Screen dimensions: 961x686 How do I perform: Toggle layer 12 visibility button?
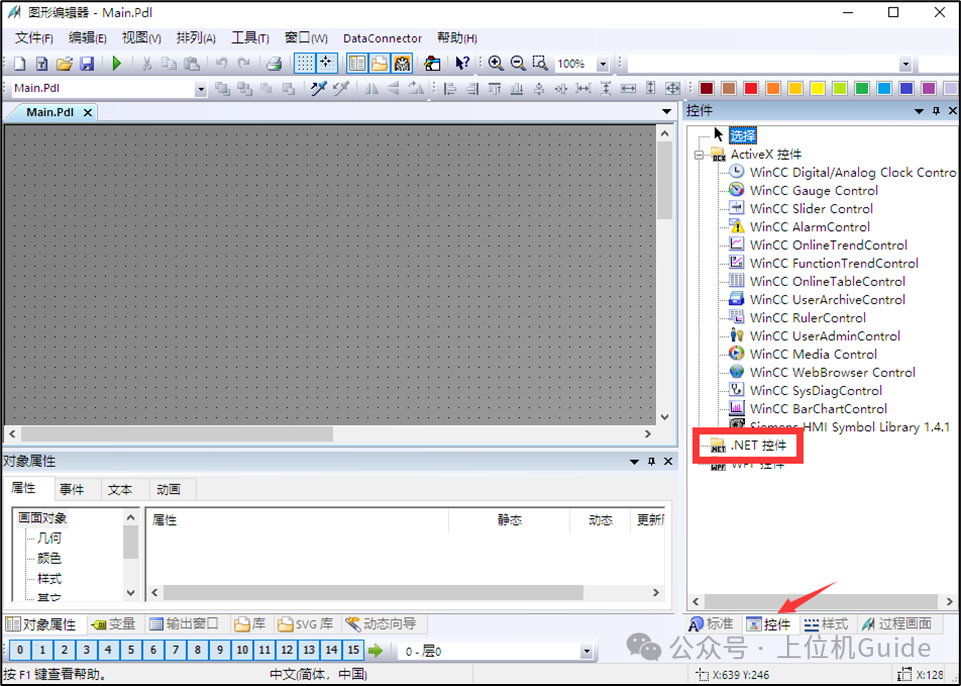pyautogui.click(x=287, y=650)
